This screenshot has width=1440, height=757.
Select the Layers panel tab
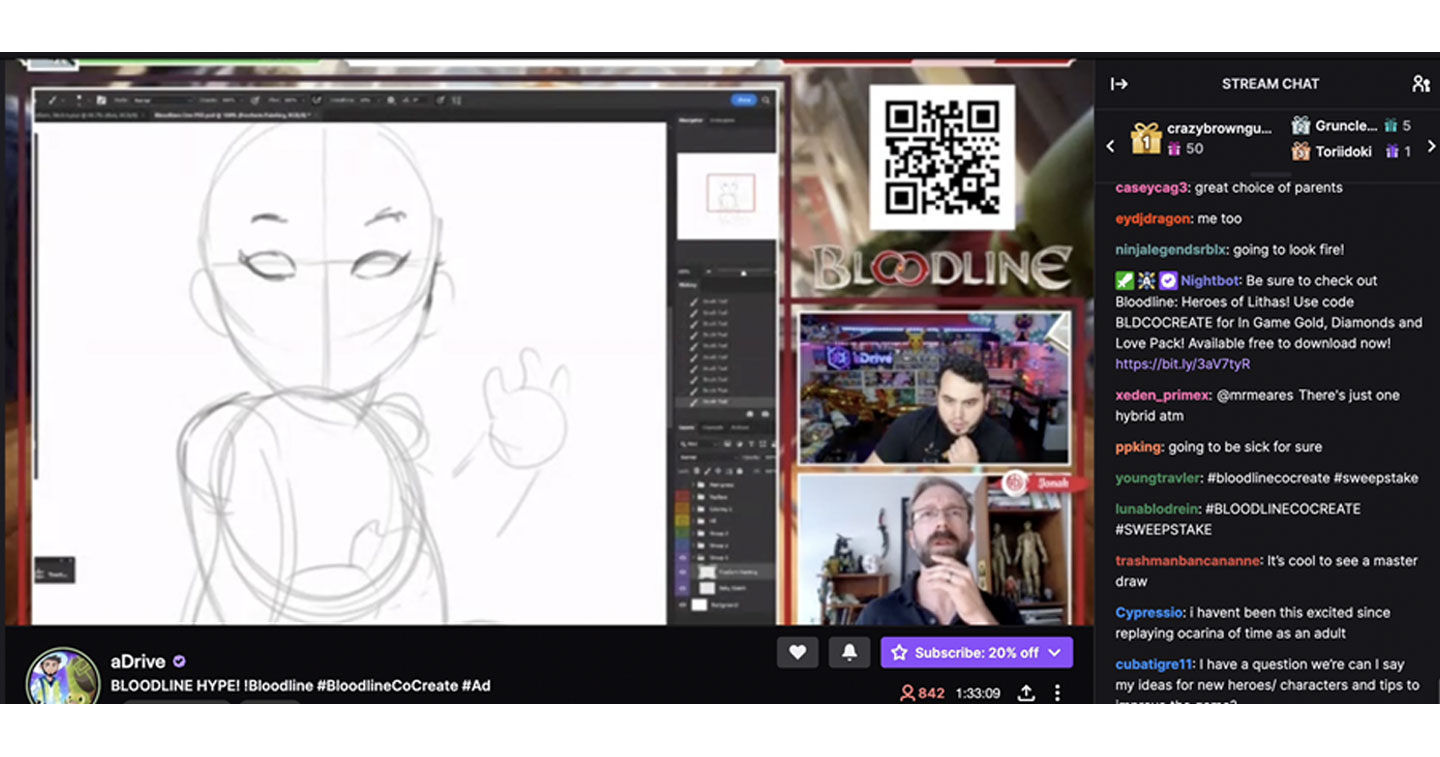(x=684, y=427)
